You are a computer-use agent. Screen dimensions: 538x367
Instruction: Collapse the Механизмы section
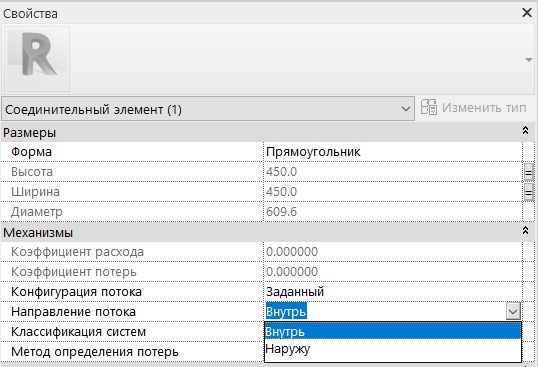(525, 230)
